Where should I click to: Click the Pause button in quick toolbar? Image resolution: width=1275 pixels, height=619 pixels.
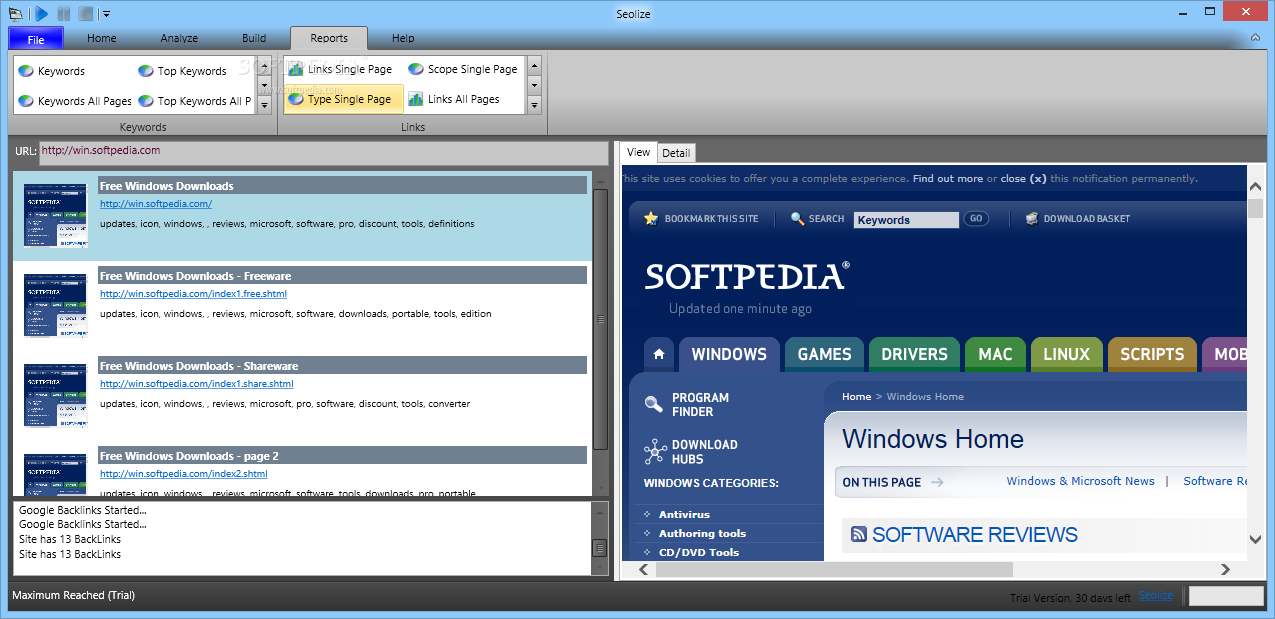[64, 13]
